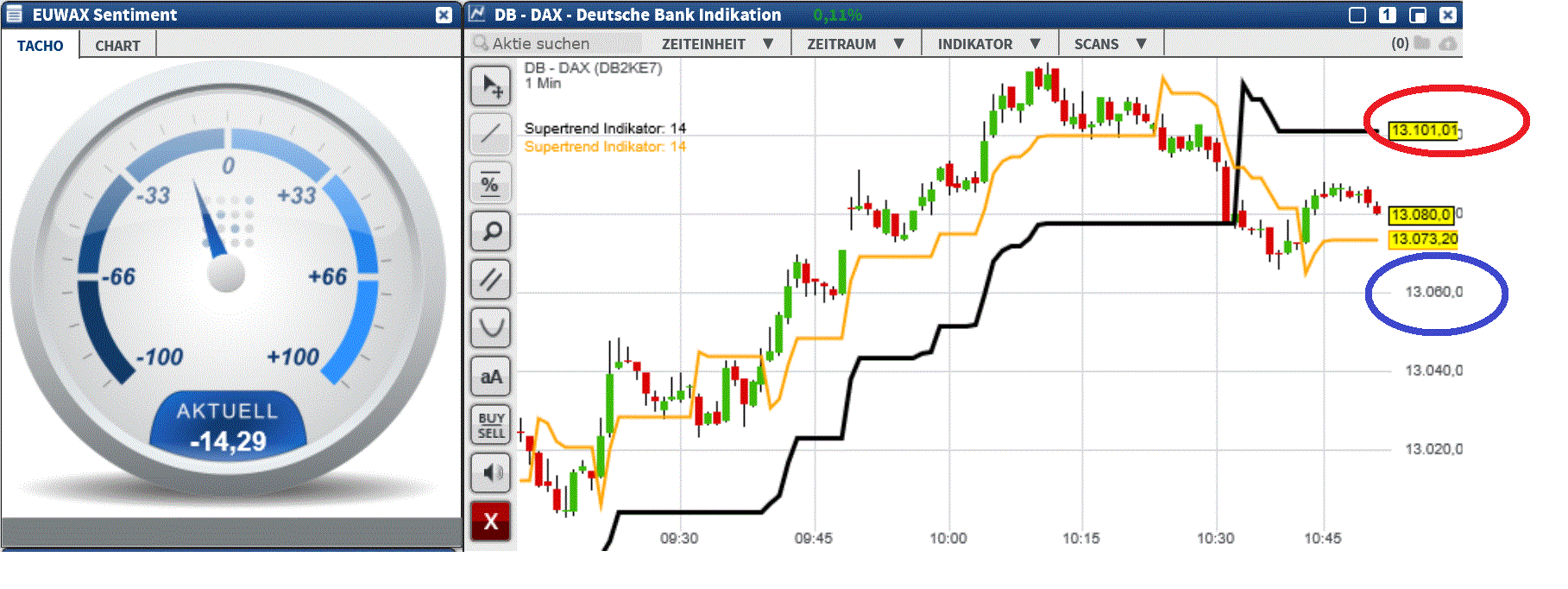Close the EUWAX Sentiment panel

444,15
